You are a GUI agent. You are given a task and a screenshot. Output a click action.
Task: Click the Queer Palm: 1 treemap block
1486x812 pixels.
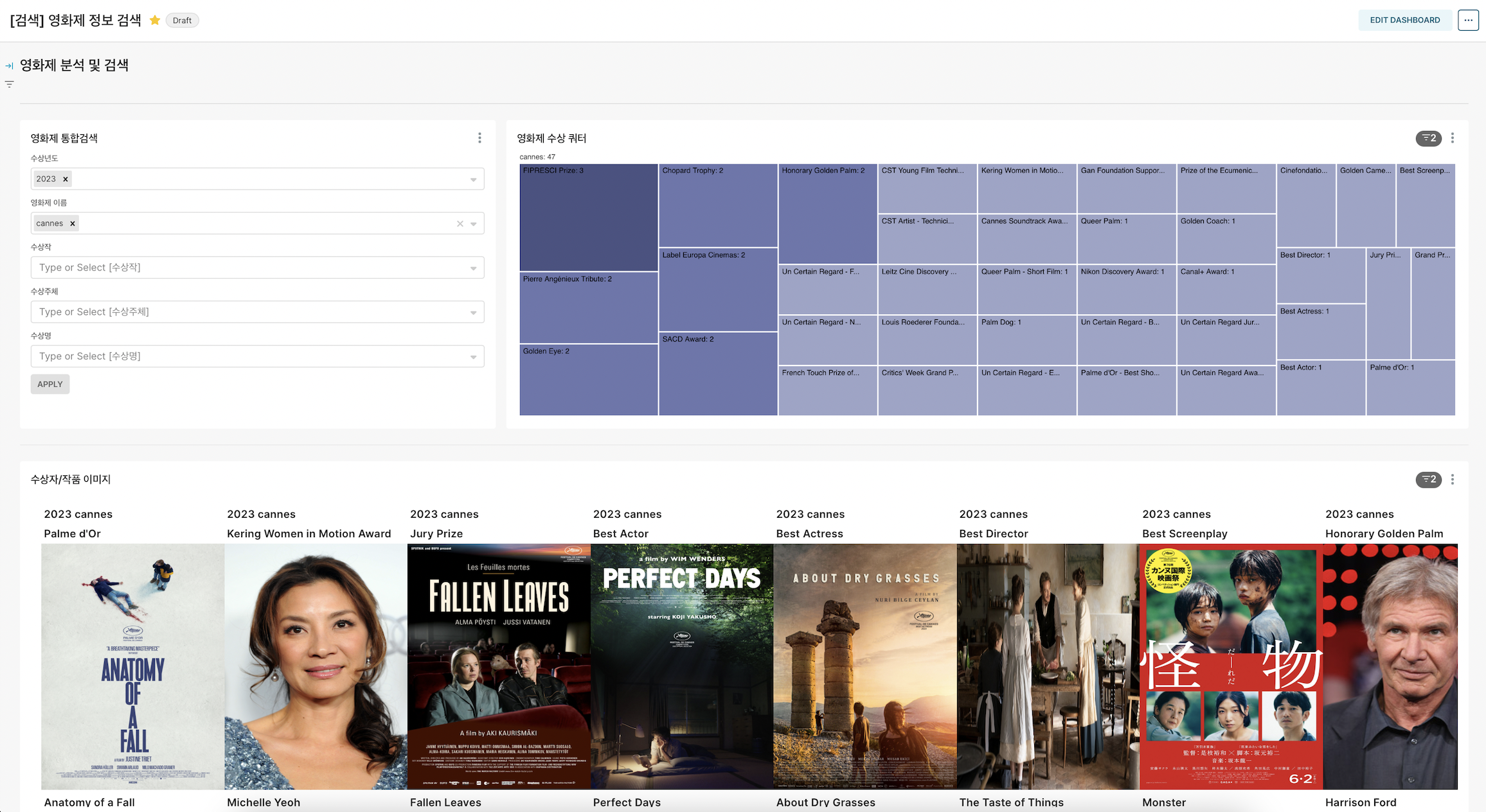[x=1127, y=239]
